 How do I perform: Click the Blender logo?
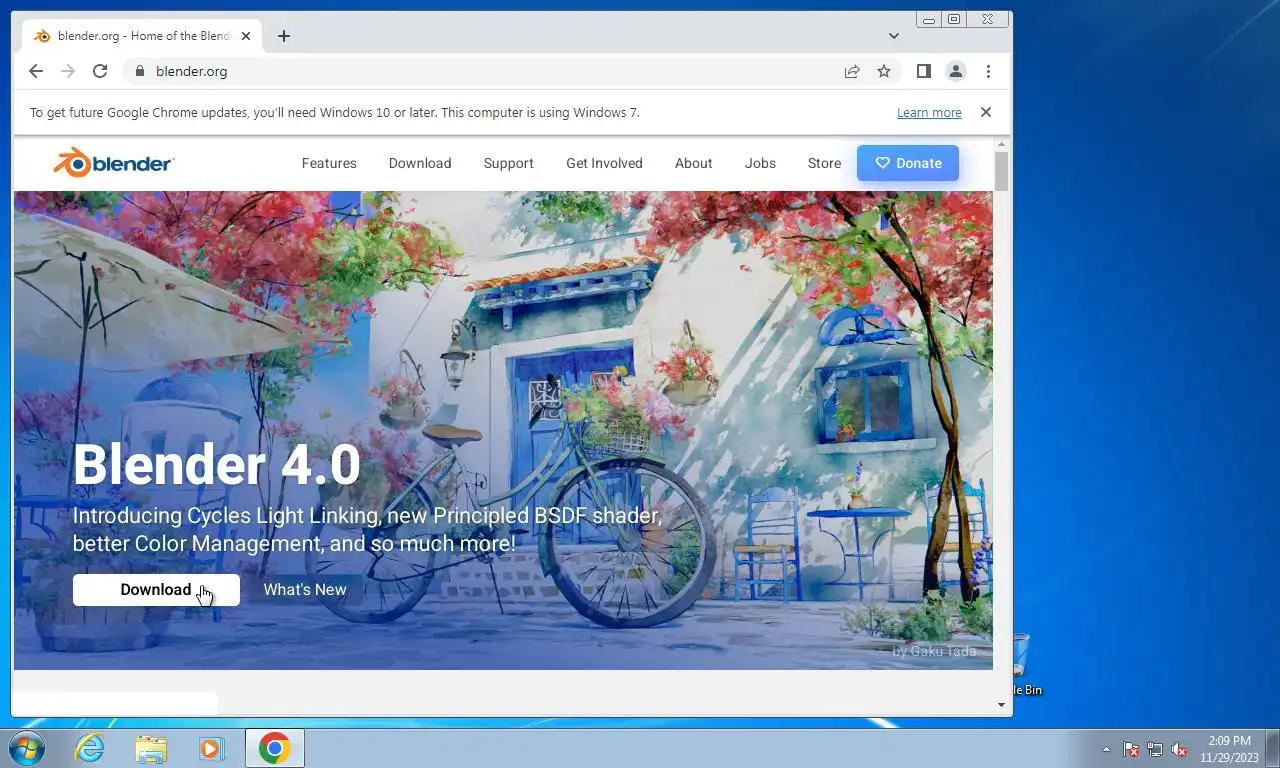pos(114,163)
